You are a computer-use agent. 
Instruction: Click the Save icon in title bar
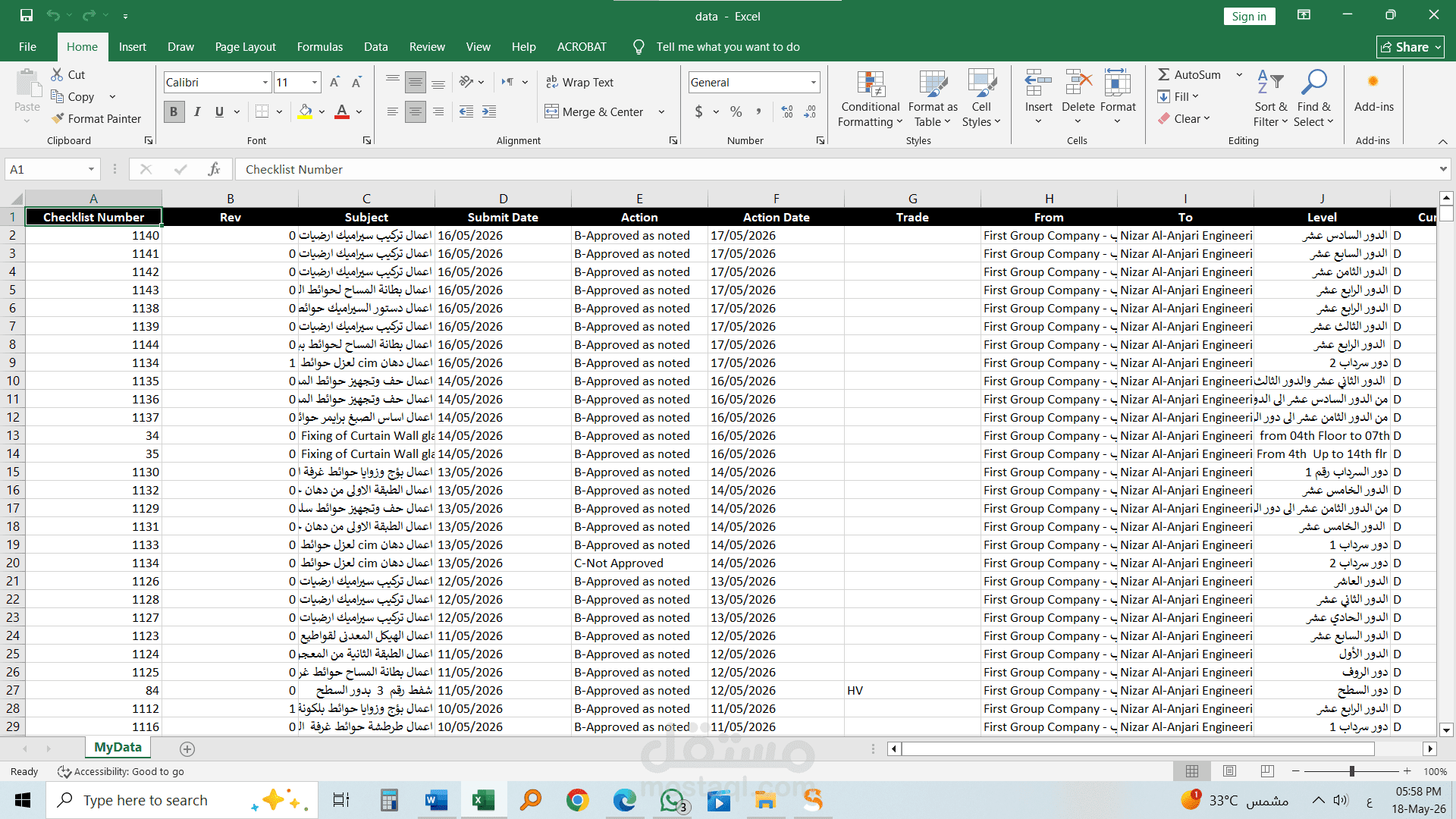(27, 15)
